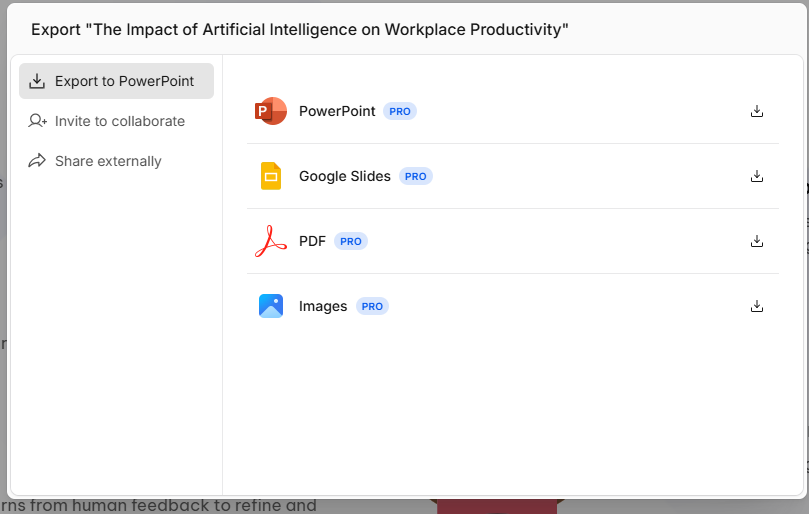Download slides as Images
Image resolution: width=809 pixels, height=514 pixels.
[757, 306]
